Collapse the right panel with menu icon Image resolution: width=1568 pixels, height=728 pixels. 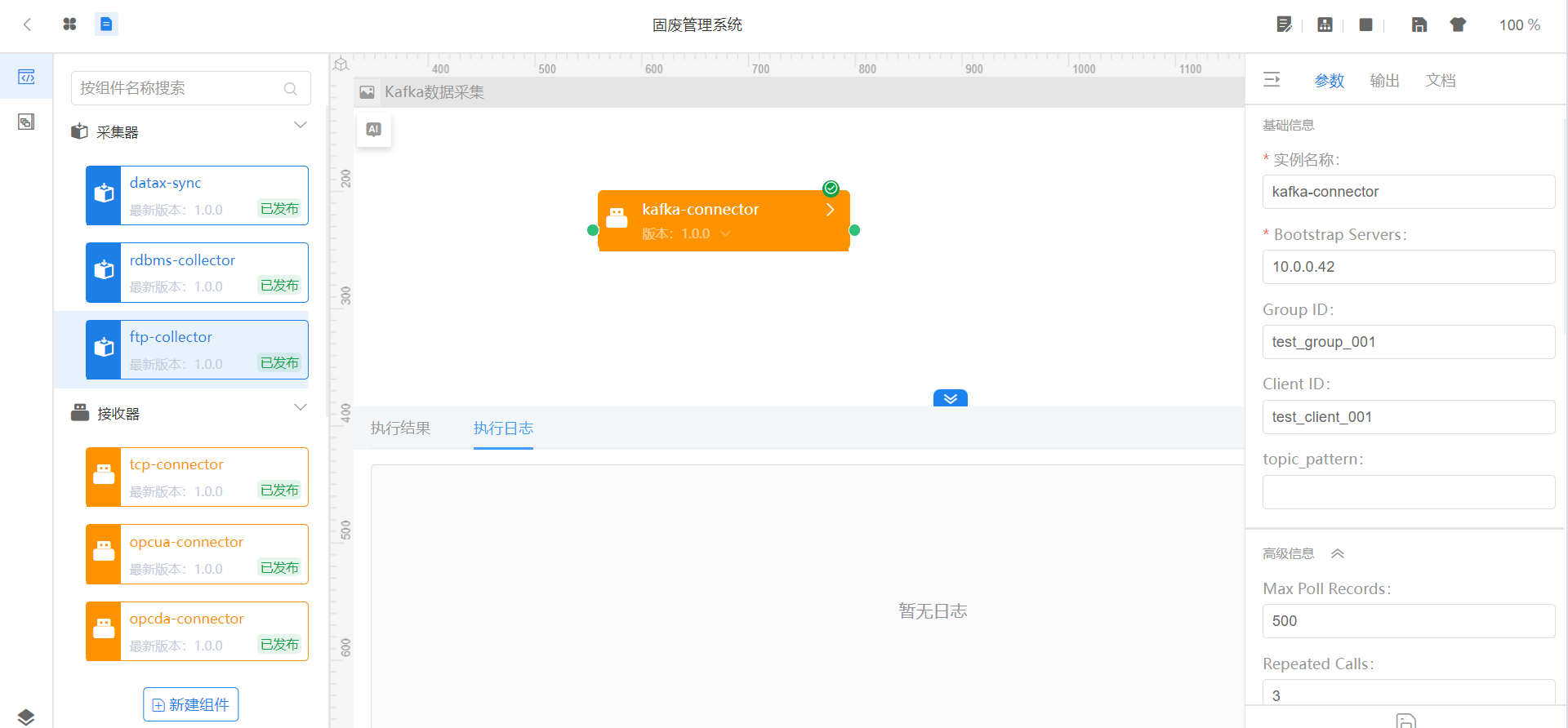click(1272, 79)
